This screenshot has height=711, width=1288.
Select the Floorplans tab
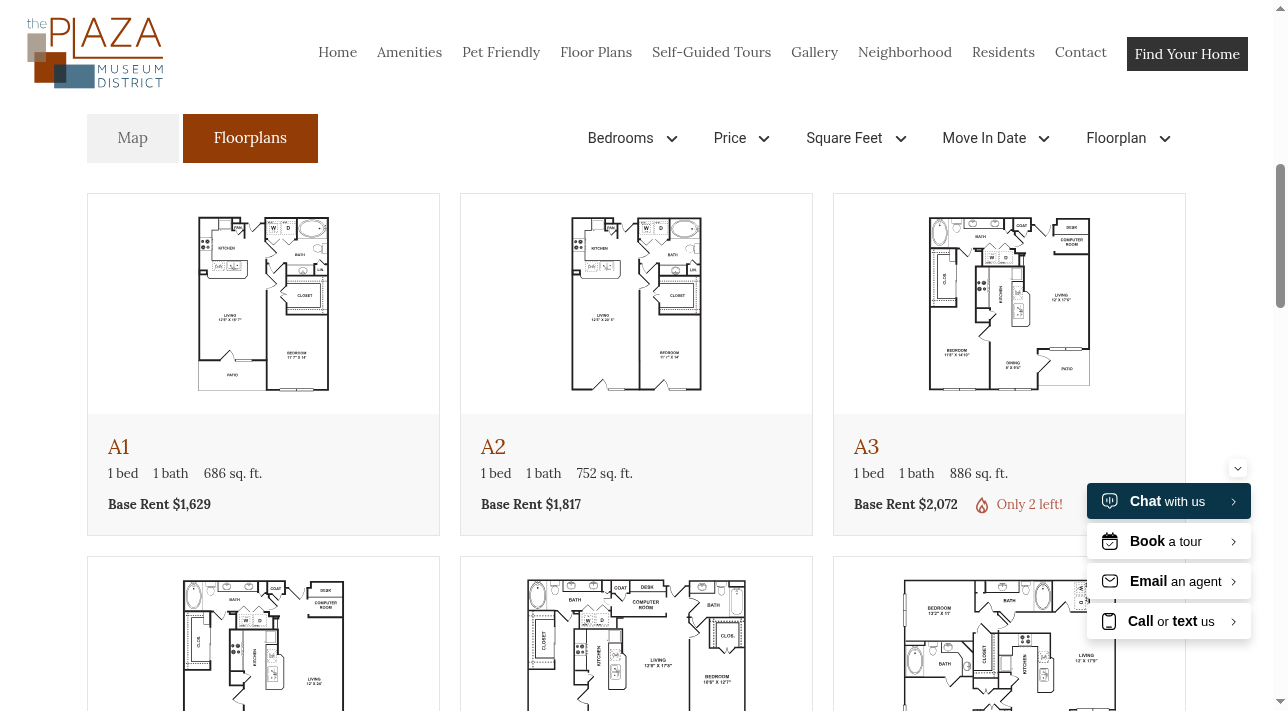pos(250,138)
